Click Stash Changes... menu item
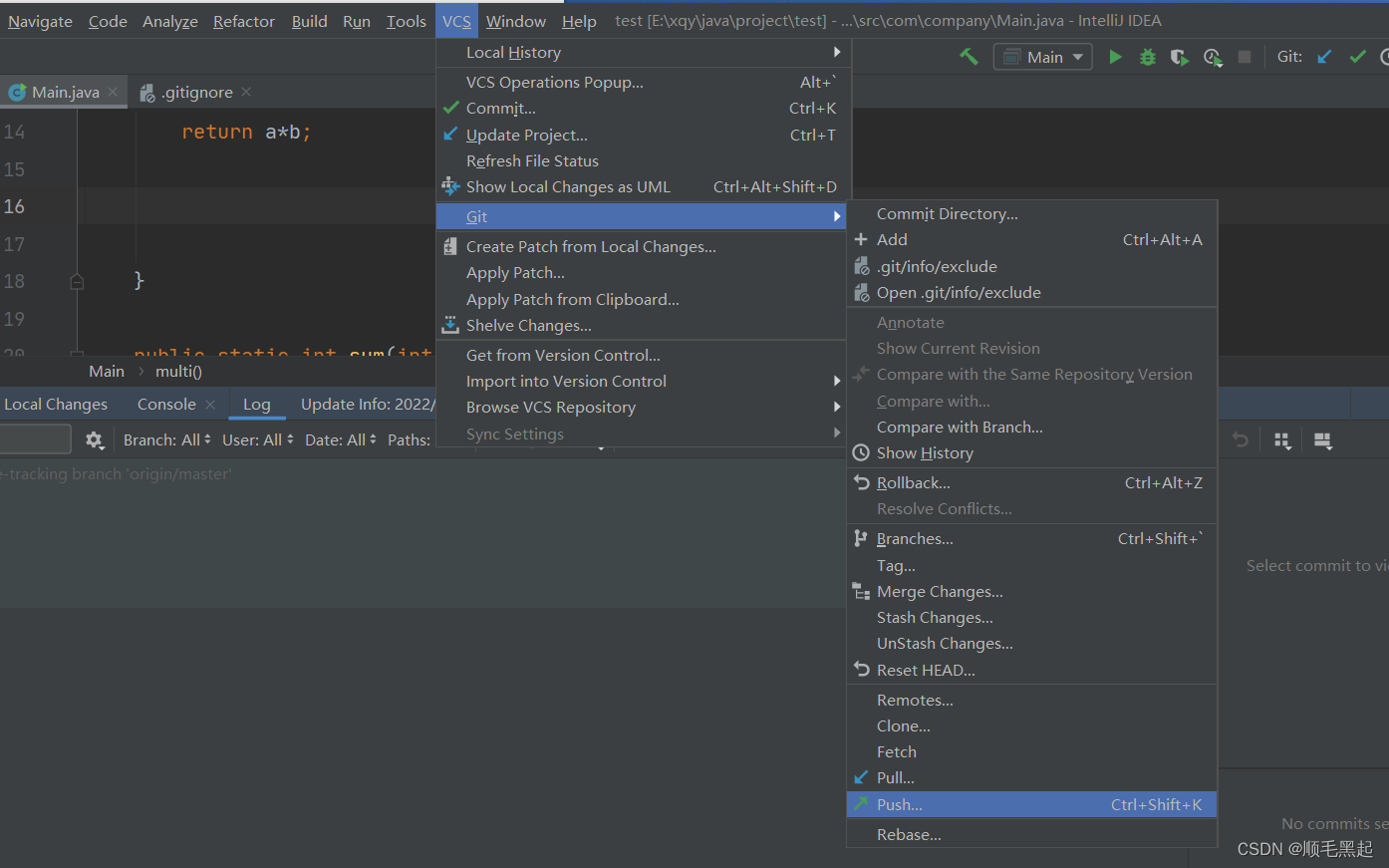 [x=1031, y=617]
